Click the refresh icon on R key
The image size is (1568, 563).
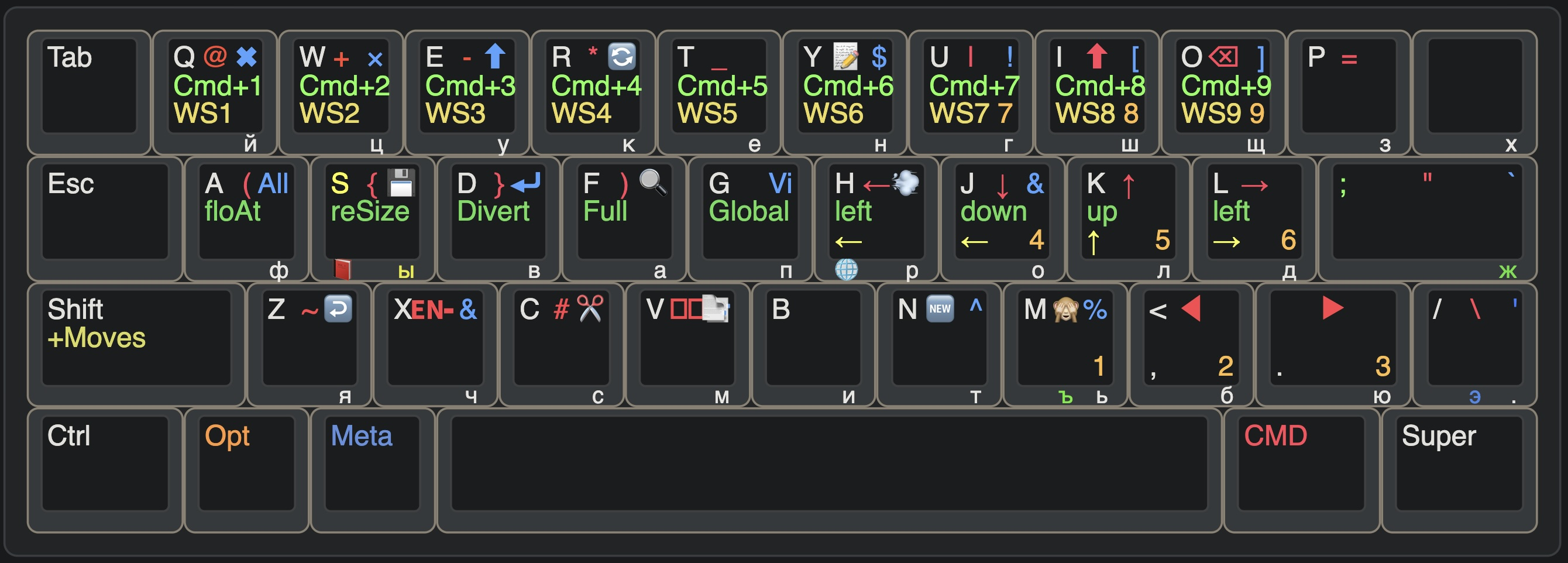(x=621, y=57)
